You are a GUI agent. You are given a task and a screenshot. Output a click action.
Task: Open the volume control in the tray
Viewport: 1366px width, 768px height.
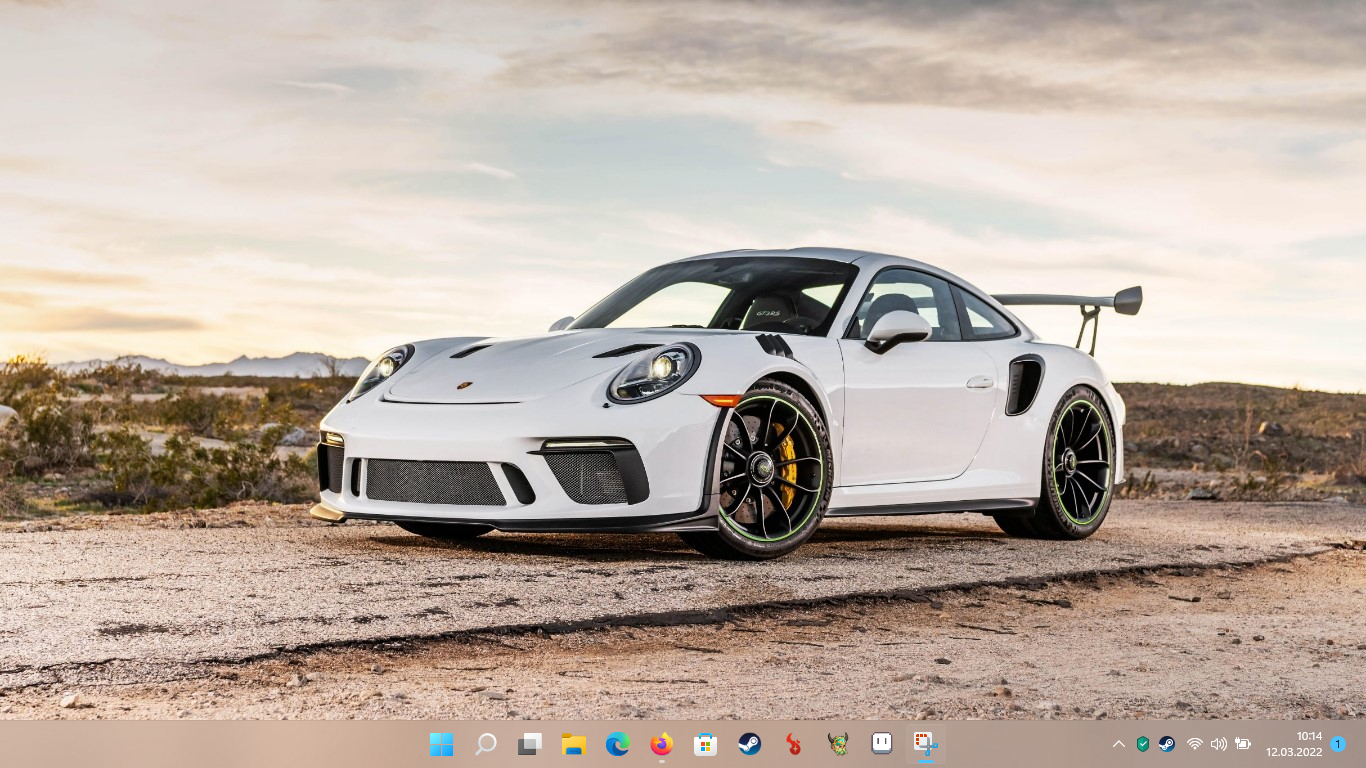1218,744
